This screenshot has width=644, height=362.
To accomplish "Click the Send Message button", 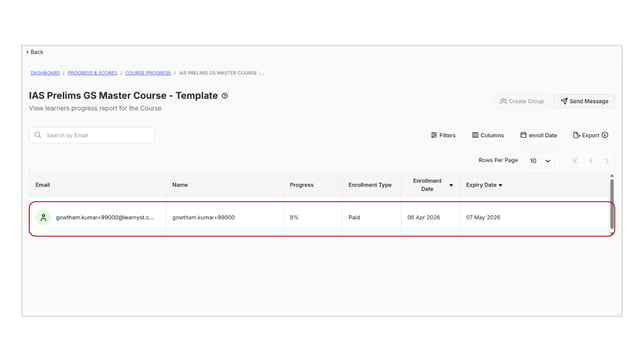I will click(584, 101).
